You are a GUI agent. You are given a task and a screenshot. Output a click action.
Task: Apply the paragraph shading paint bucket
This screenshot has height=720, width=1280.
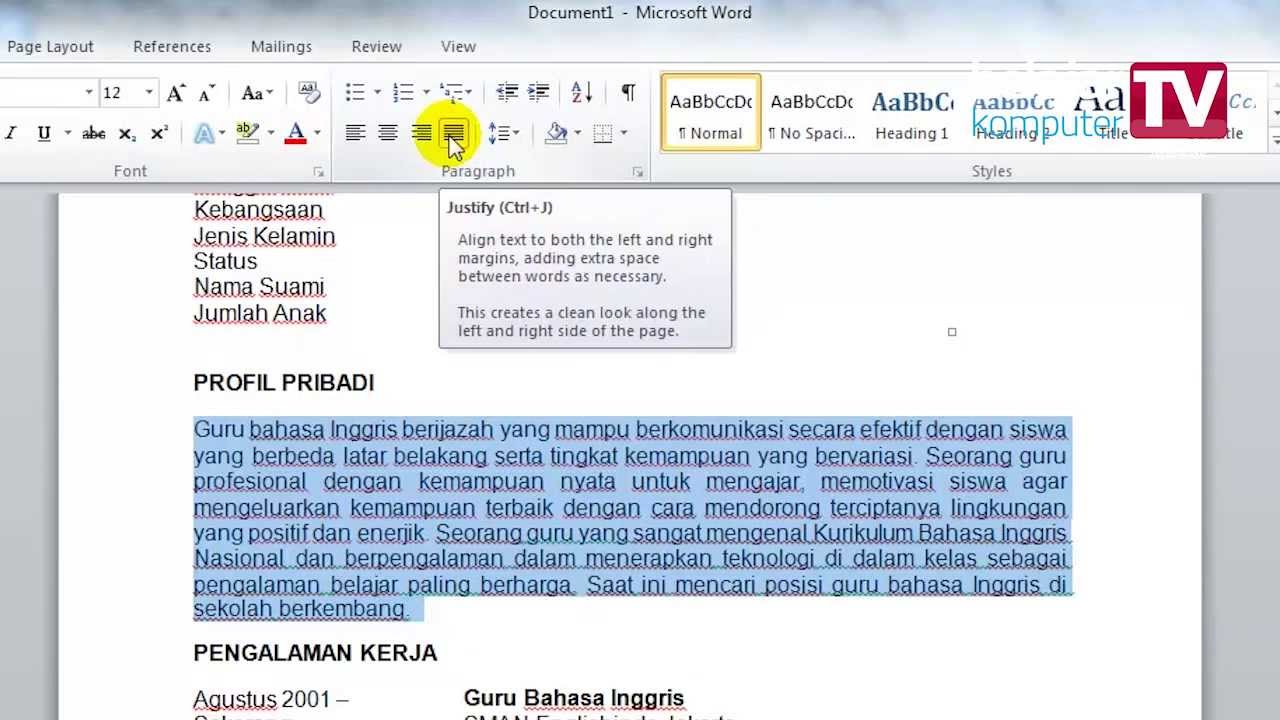(x=557, y=133)
